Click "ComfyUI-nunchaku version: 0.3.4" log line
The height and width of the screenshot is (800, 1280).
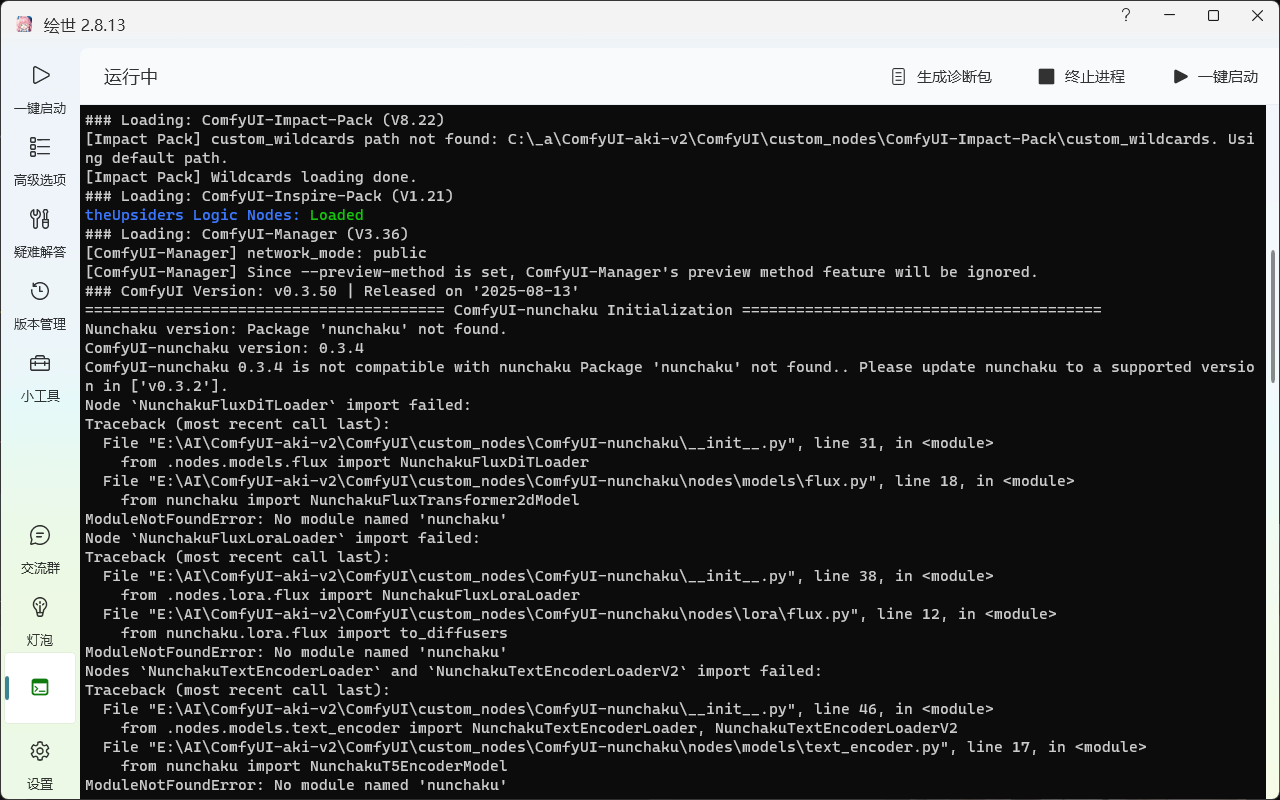tap(224, 348)
